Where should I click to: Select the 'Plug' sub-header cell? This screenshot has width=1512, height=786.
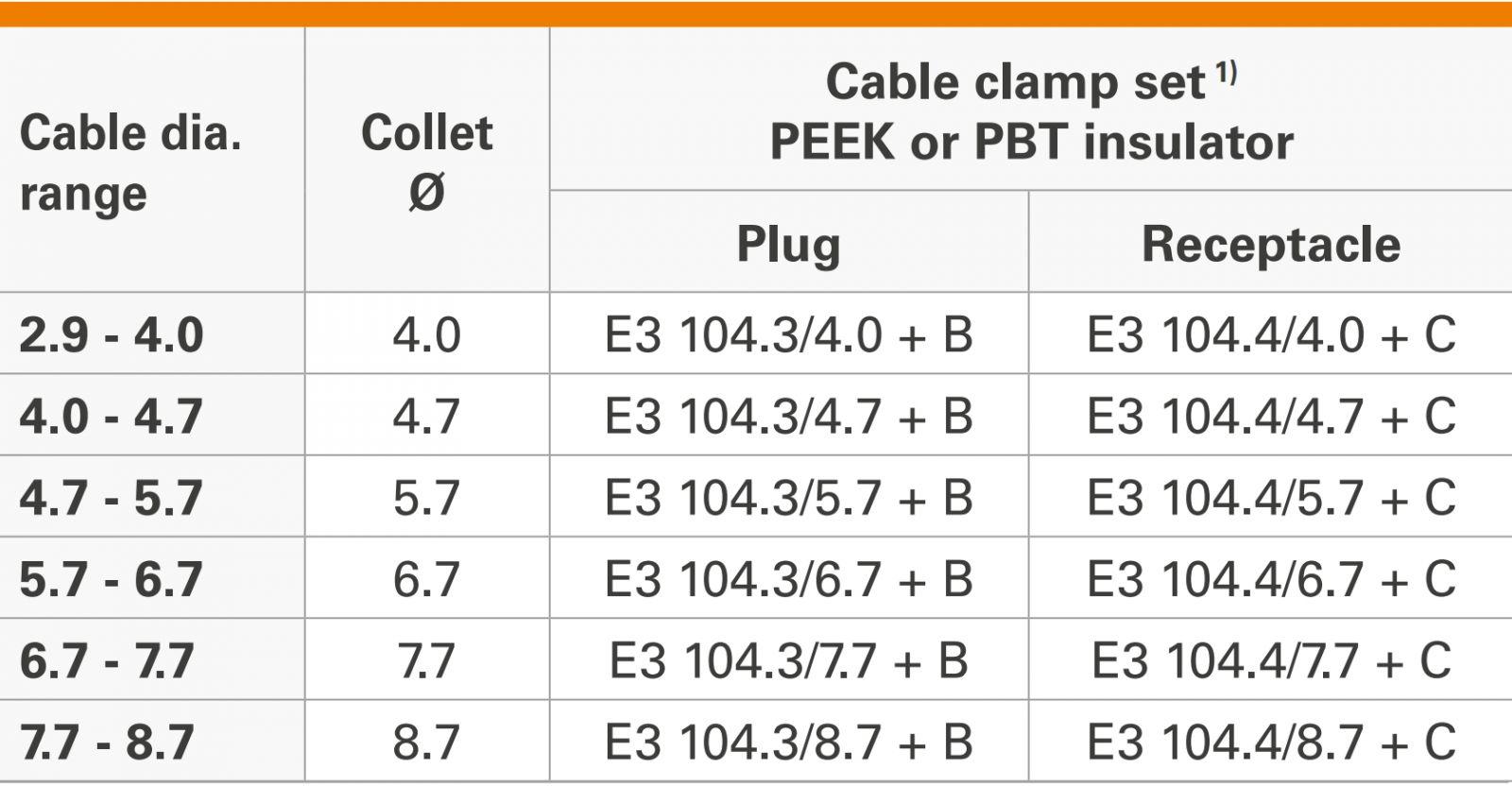pyautogui.click(x=788, y=244)
